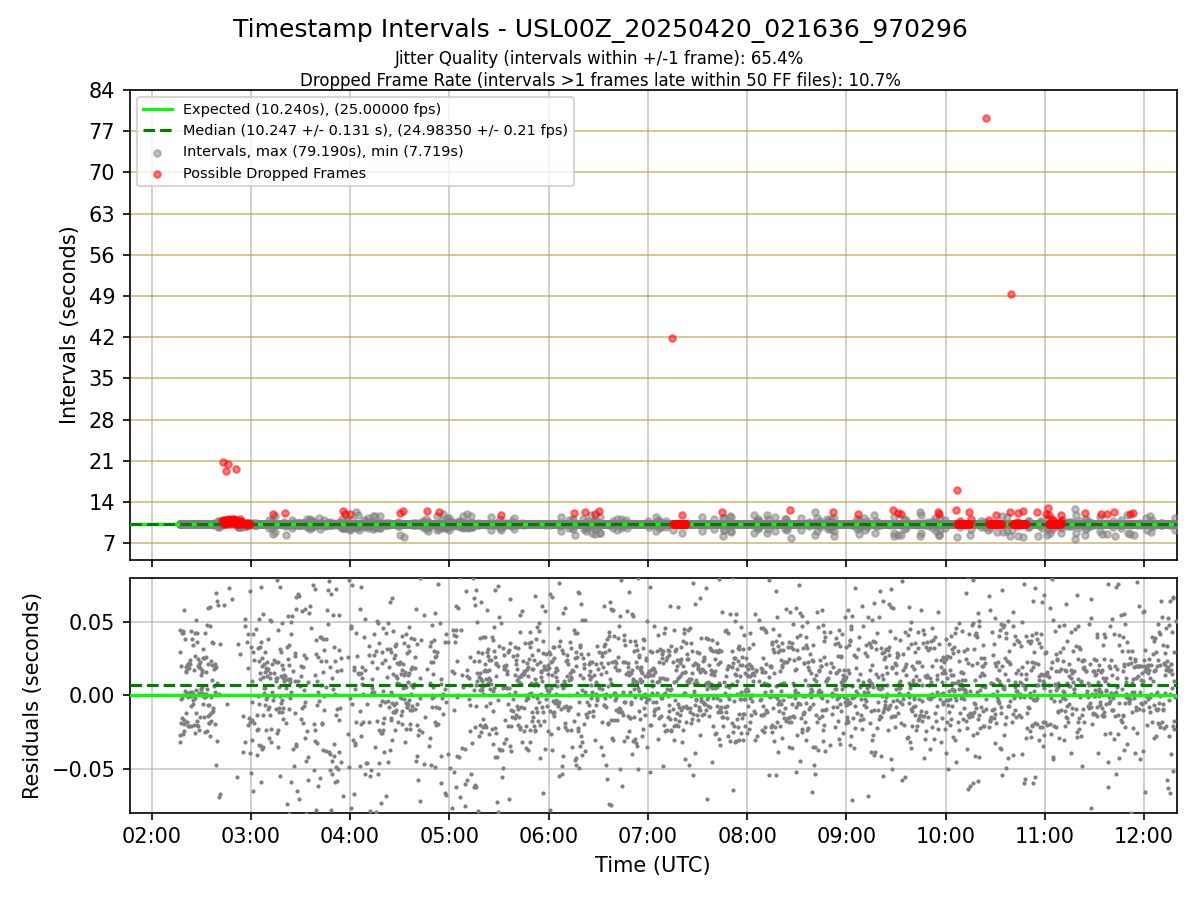The image size is (1200, 900).
Task: Click the dashed green Median legend line
Action: point(158,130)
